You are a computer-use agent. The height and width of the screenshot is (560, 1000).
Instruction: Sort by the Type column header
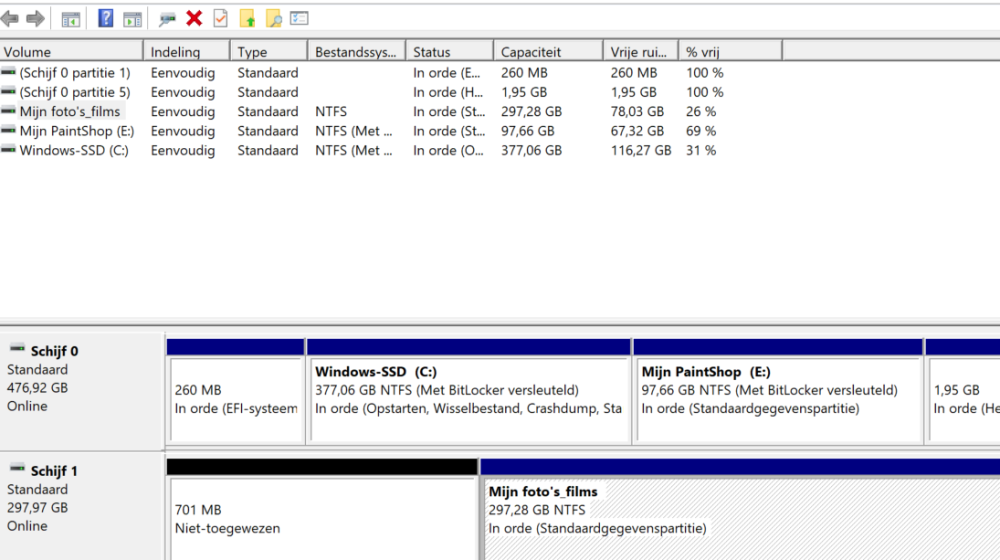tap(268, 52)
